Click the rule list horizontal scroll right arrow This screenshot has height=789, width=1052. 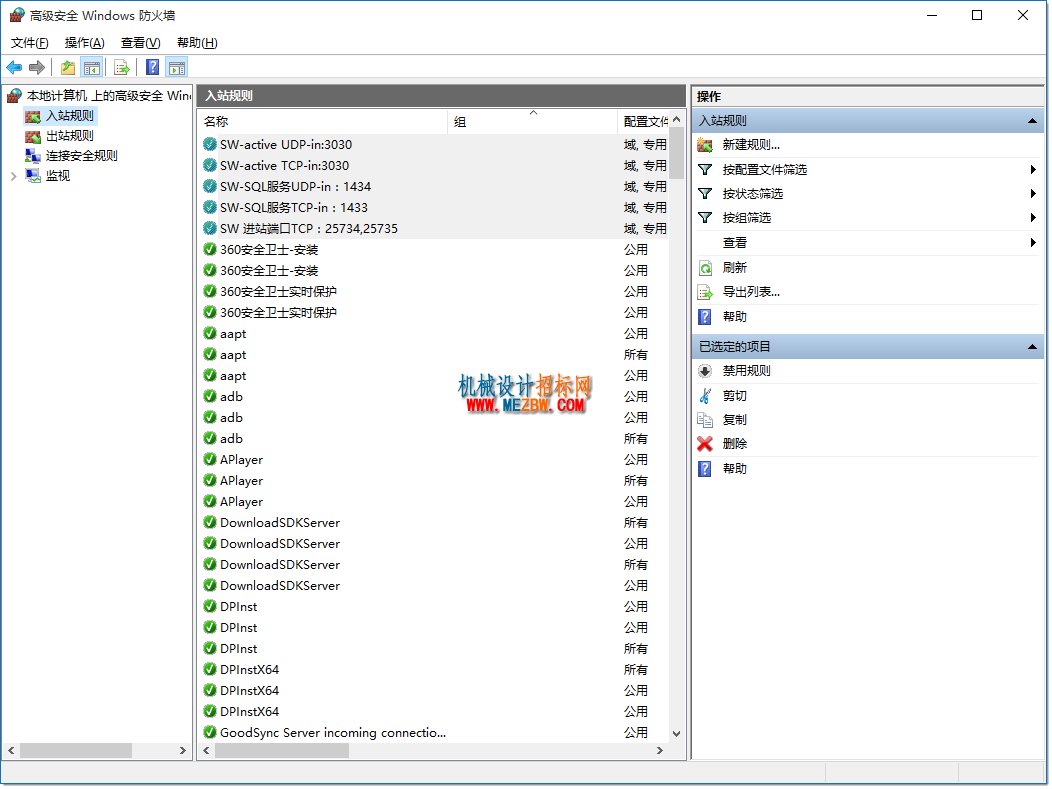tap(660, 751)
